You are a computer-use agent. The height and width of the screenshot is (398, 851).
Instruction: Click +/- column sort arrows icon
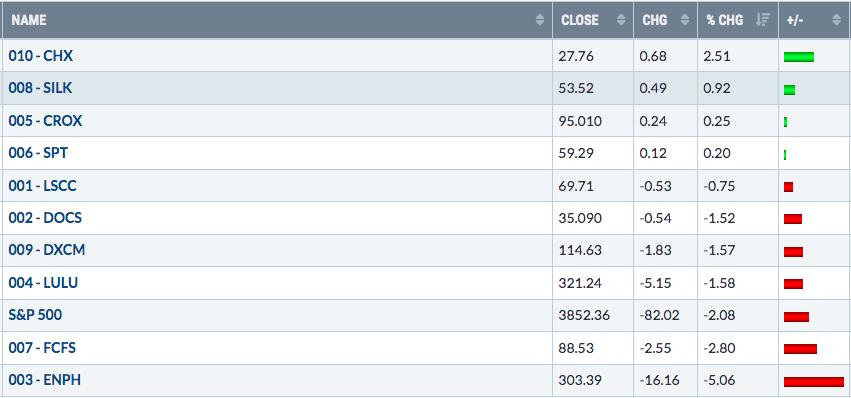pyautogui.click(x=836, y=20)
